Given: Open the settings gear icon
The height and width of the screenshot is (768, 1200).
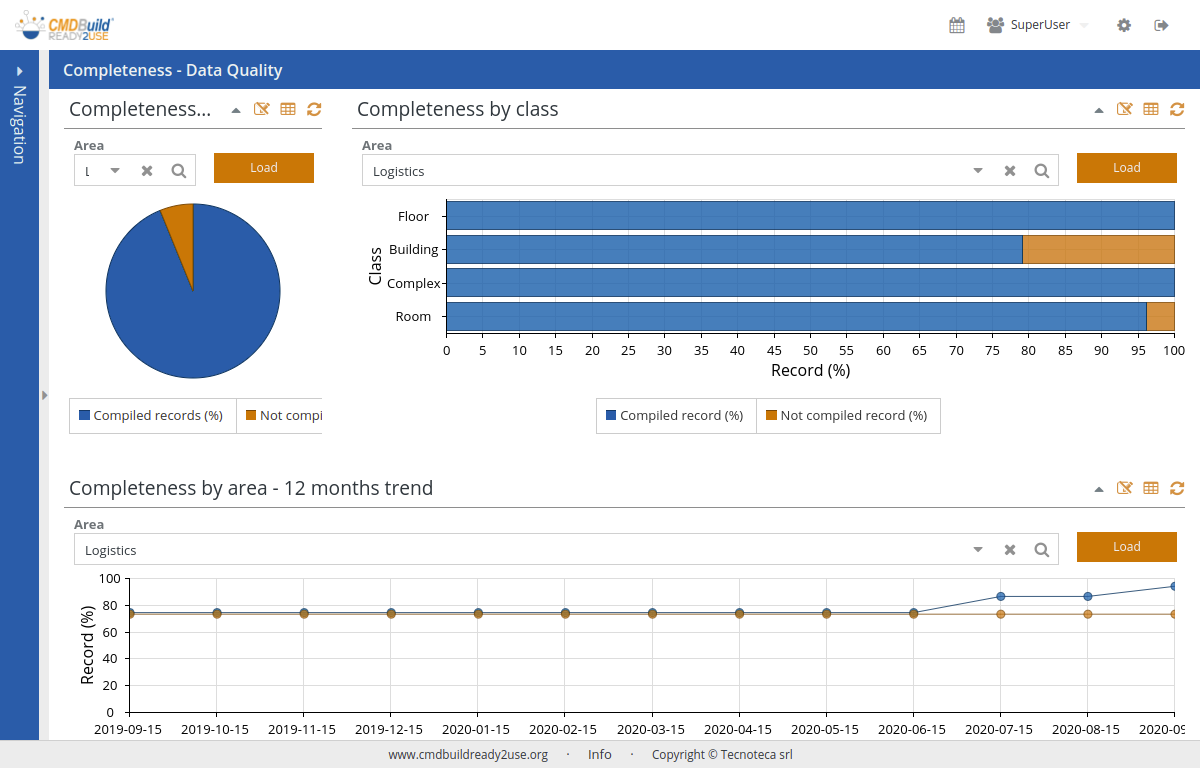Looking at the screenshot, I should pos(1124,25).
